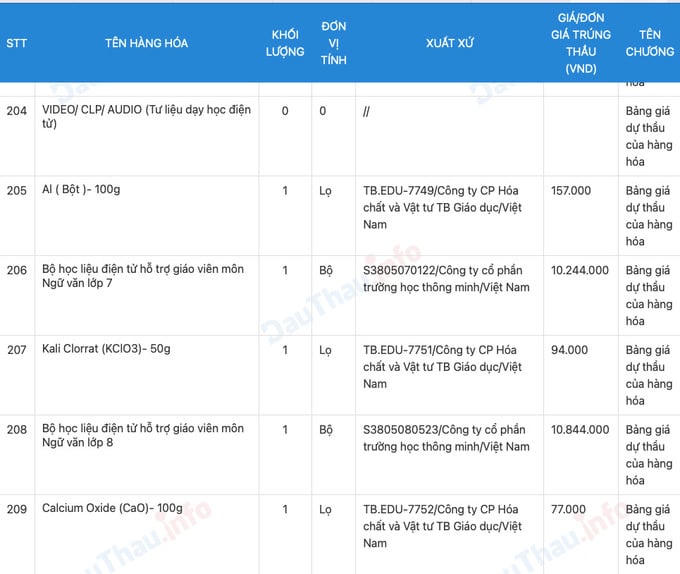Select the Ngữ văn lớp 7 item name
Image resolution: width=680 pixels, height=574 pixels.
pos(143,278)
